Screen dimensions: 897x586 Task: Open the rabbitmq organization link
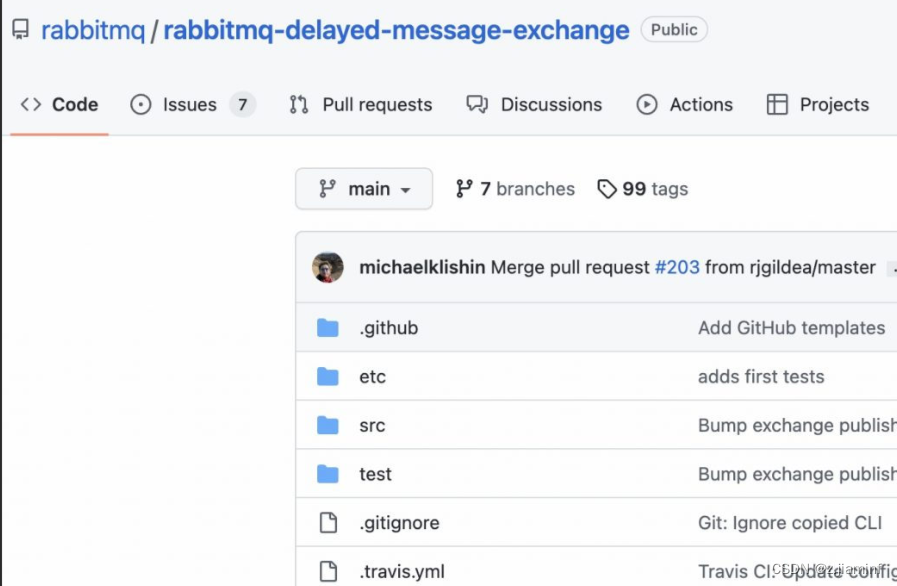[93, 30]
